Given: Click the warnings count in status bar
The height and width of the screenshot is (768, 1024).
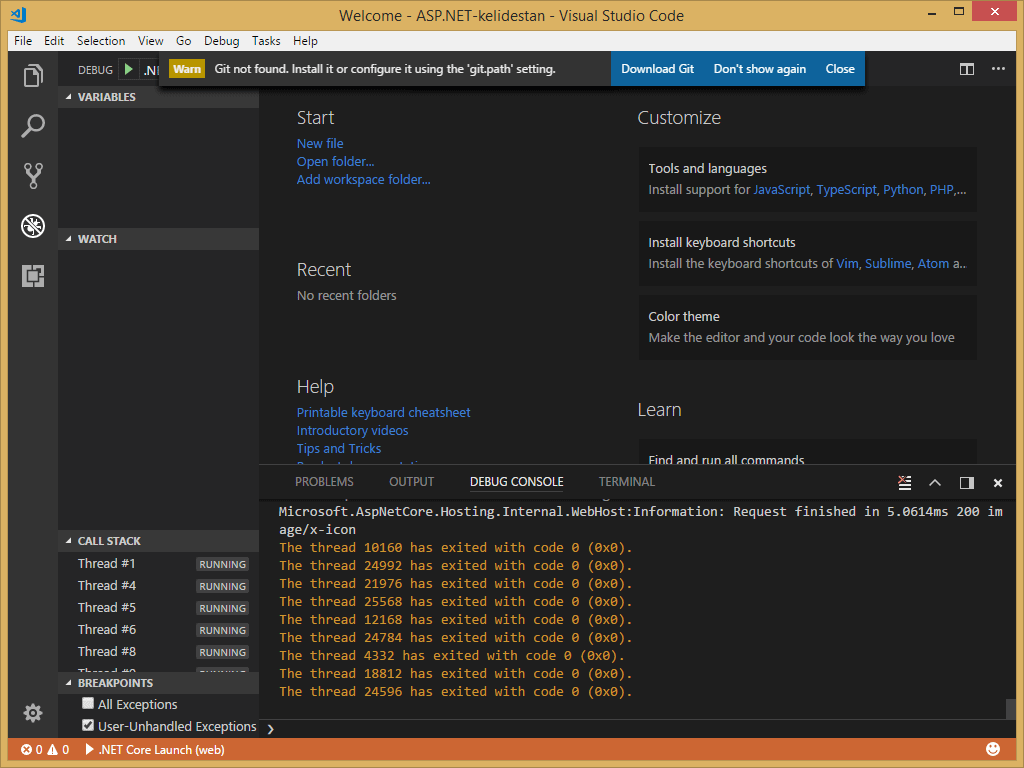Looking at the screenshot, I should point(58,750).
